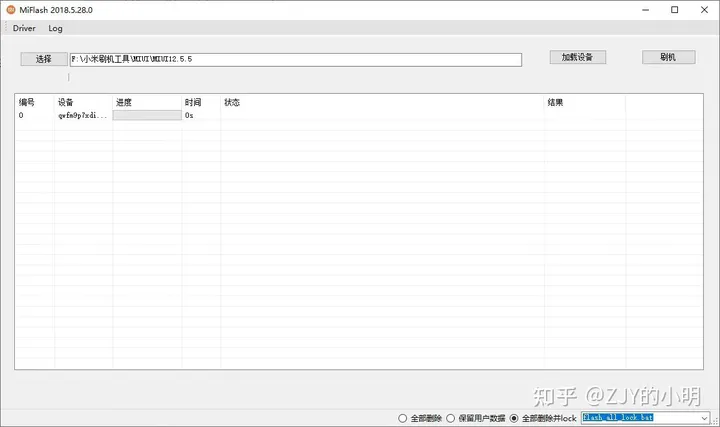Select device row qwfm9p7xdi...
The image size is (720, 427).
359,115
